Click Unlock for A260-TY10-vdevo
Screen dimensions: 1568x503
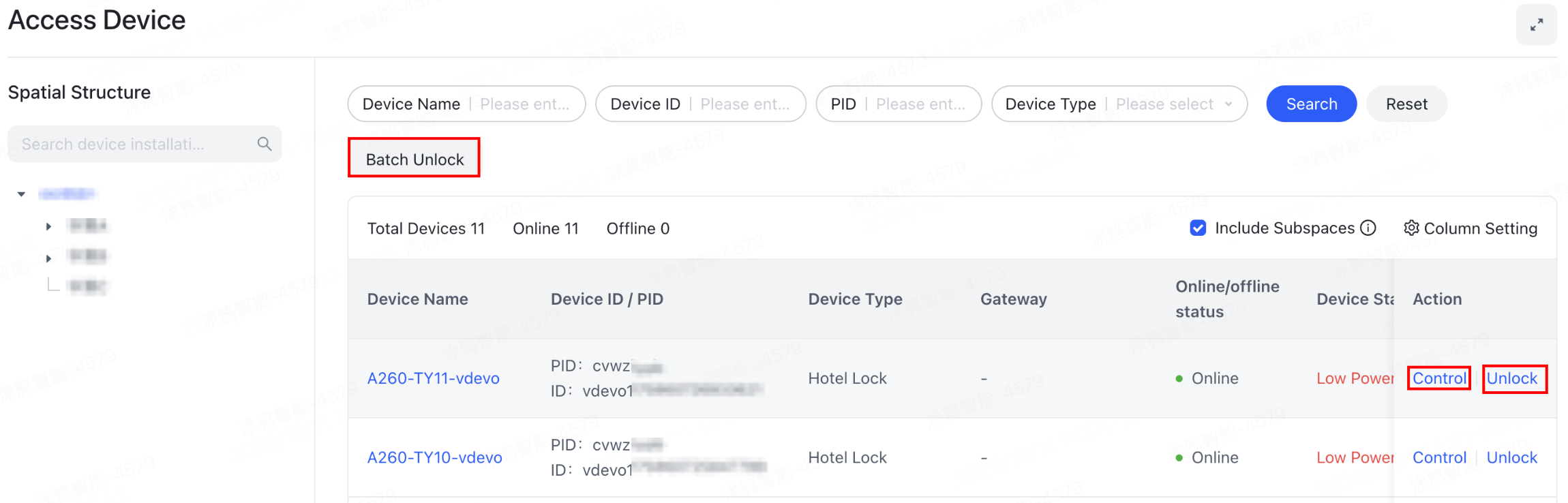(1511, 457)
